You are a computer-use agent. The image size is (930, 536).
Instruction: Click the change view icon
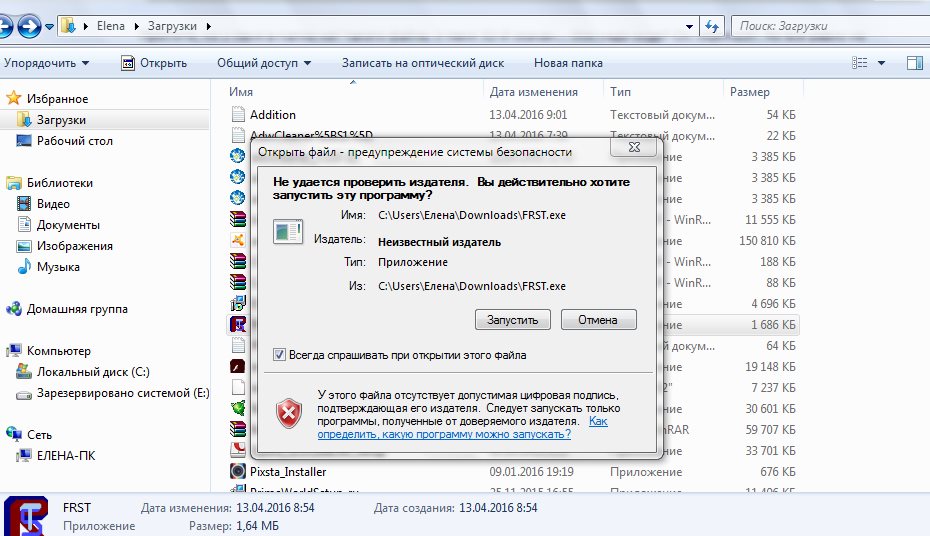[859, 63]
